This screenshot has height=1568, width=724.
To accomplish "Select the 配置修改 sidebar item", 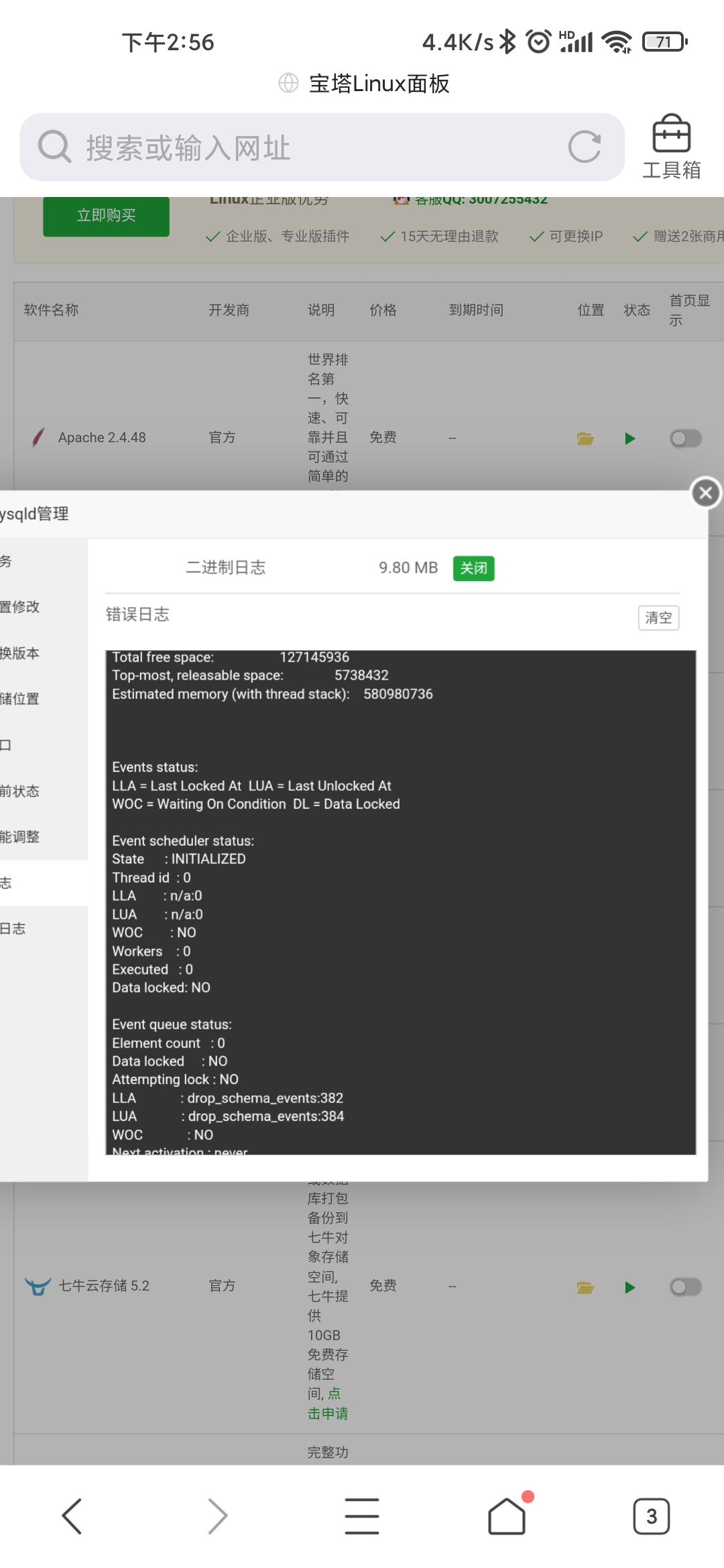I will [44, 607].
